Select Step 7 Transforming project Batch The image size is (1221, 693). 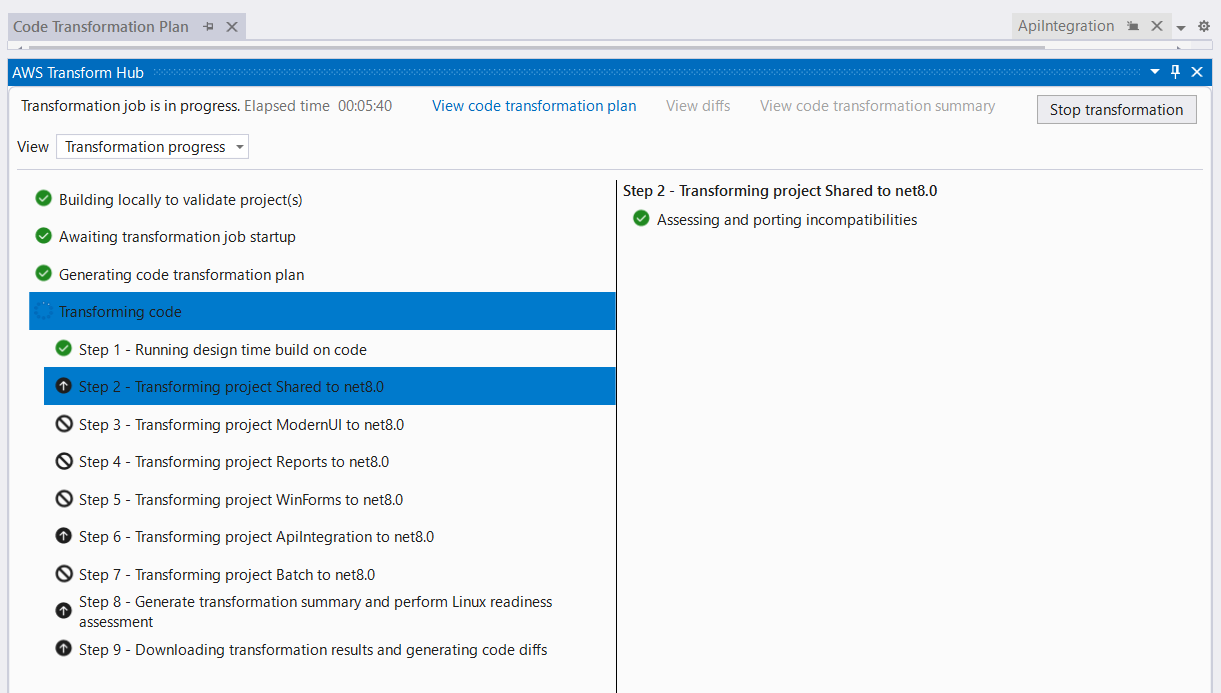329,574
